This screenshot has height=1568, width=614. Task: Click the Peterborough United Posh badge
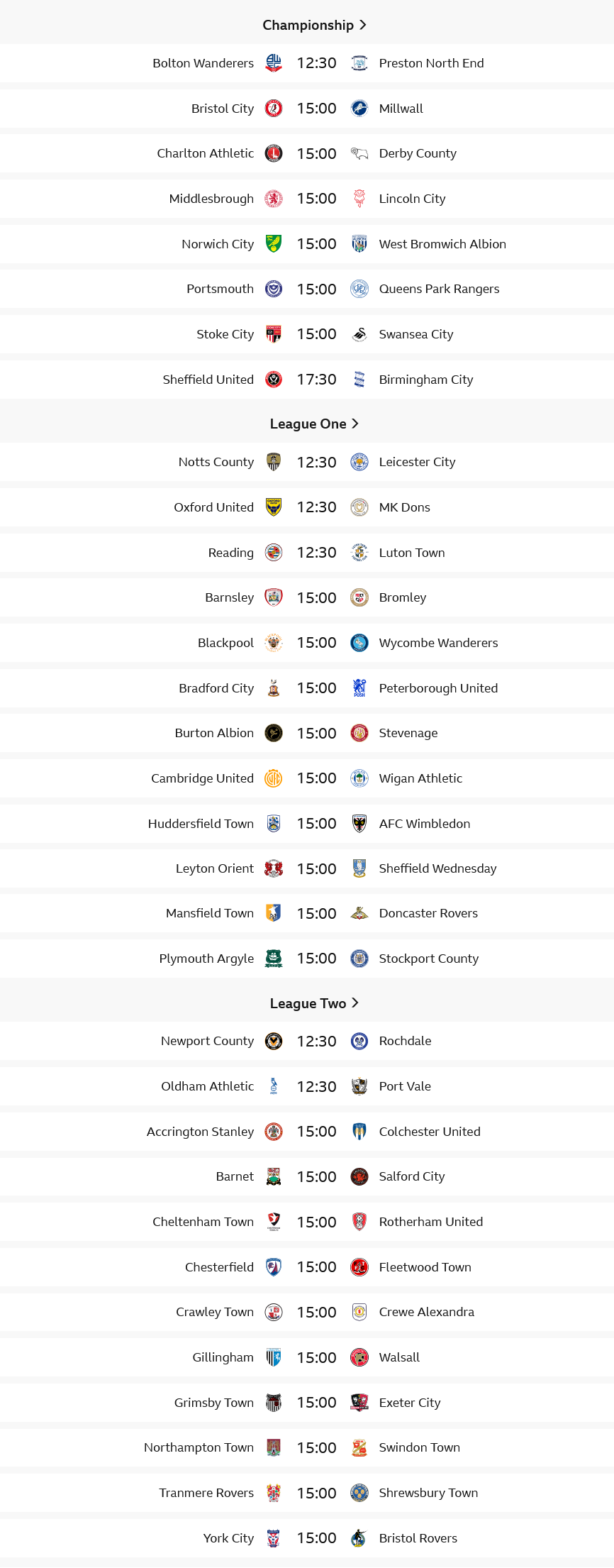359,688
